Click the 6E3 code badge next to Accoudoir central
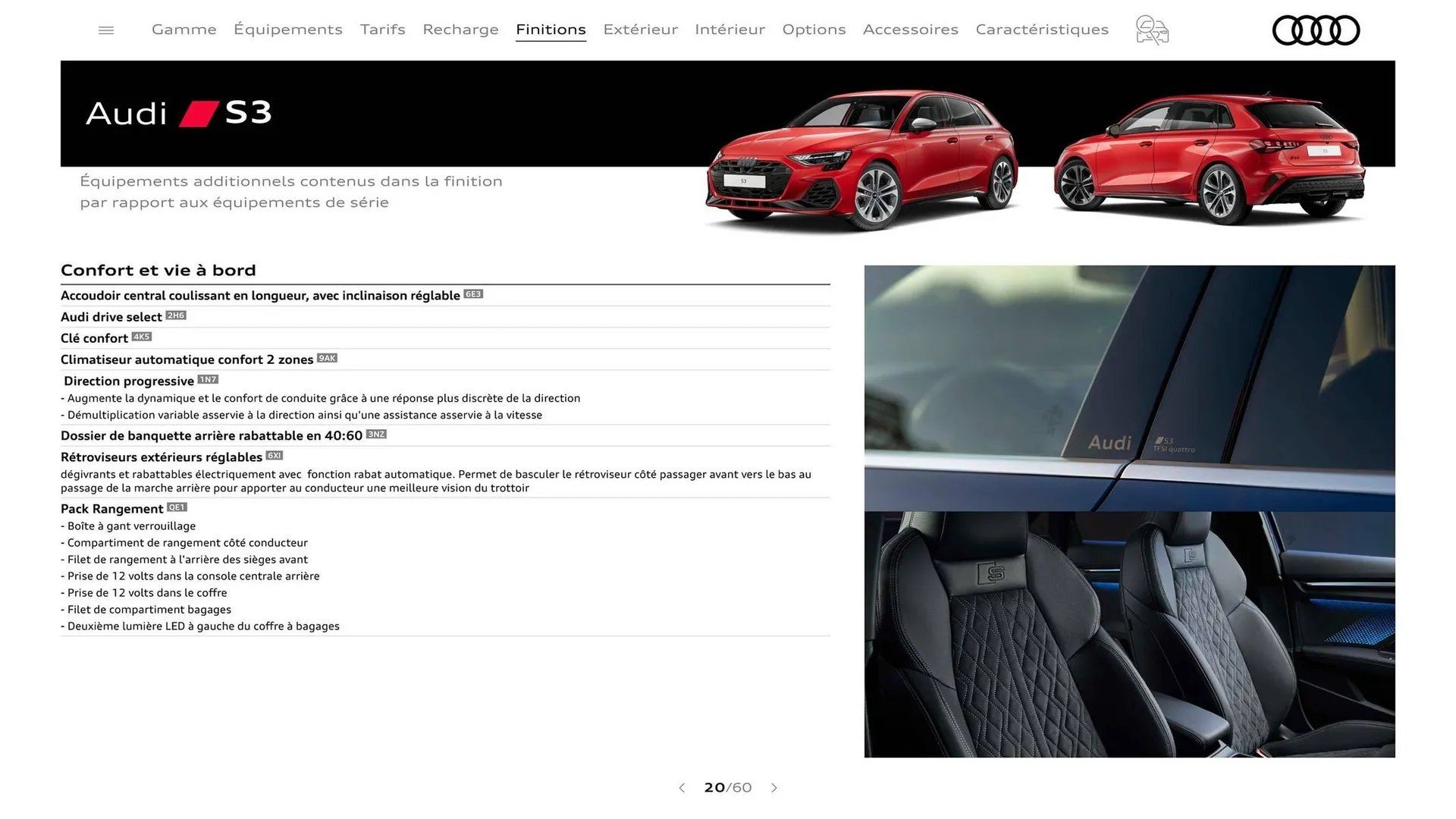The height and width of the screenshot is (819, 1456). coord(473,294)
